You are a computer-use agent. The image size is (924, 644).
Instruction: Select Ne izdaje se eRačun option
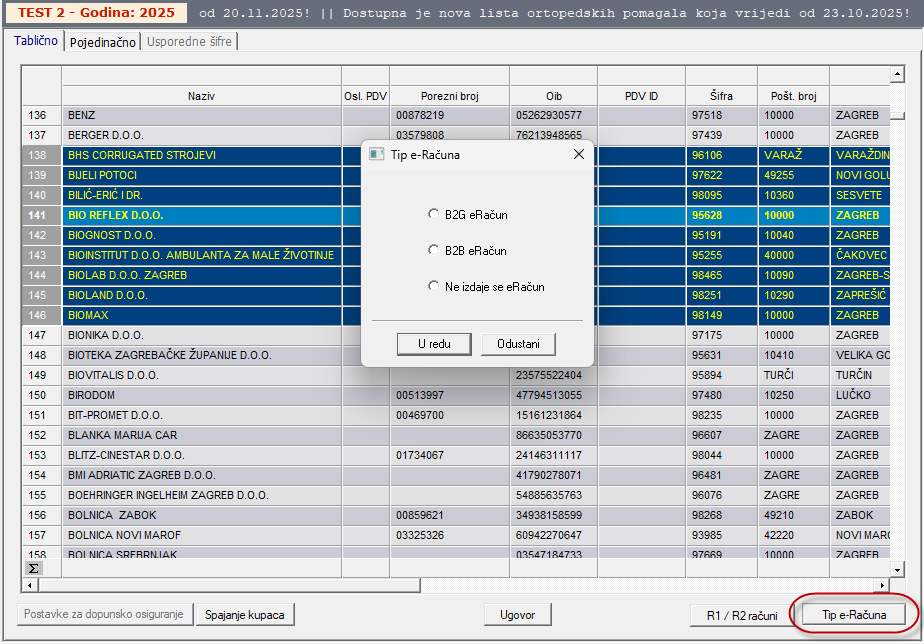[433, 286]
